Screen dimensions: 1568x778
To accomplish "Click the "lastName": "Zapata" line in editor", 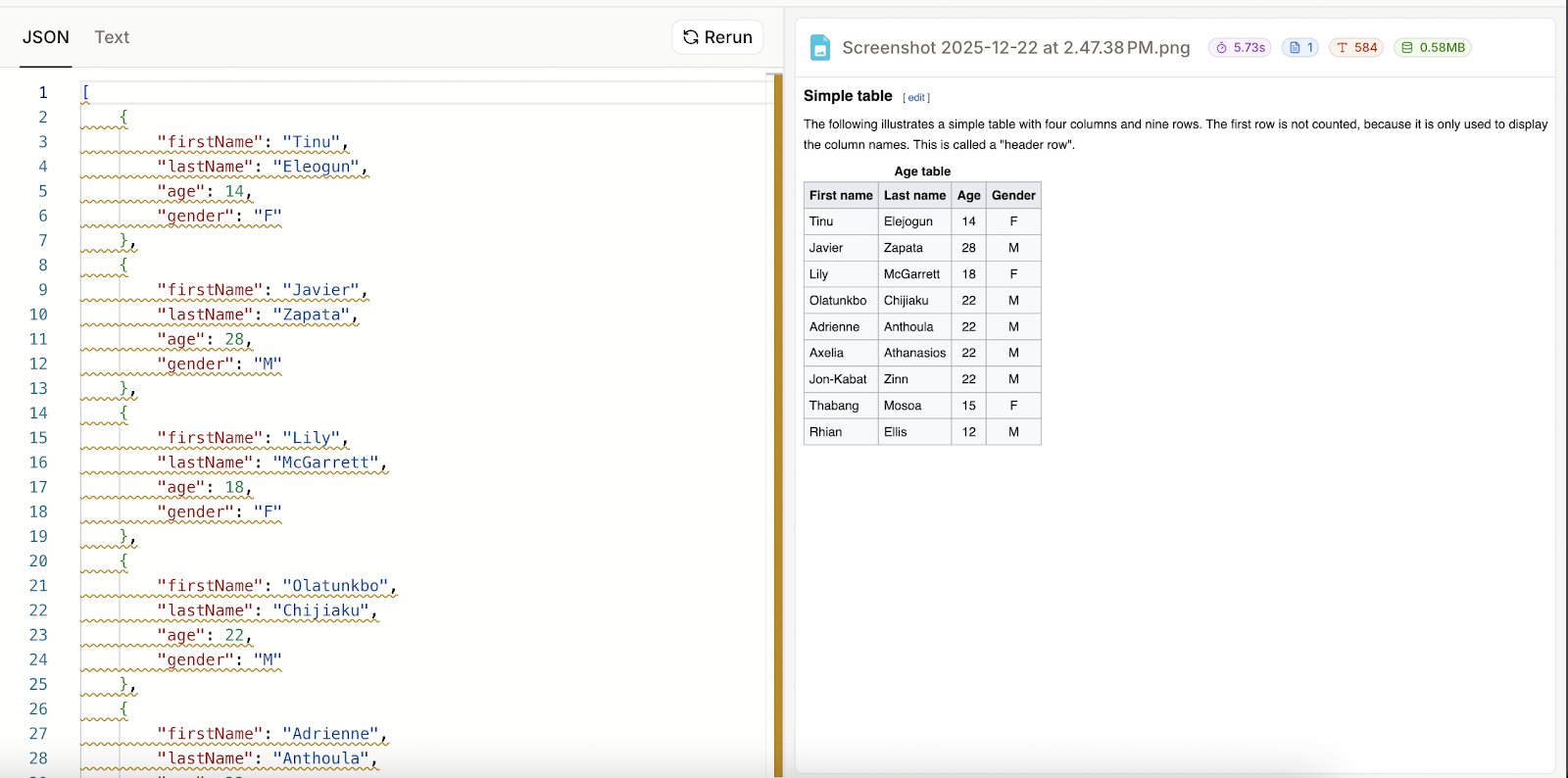I will 257,315.
